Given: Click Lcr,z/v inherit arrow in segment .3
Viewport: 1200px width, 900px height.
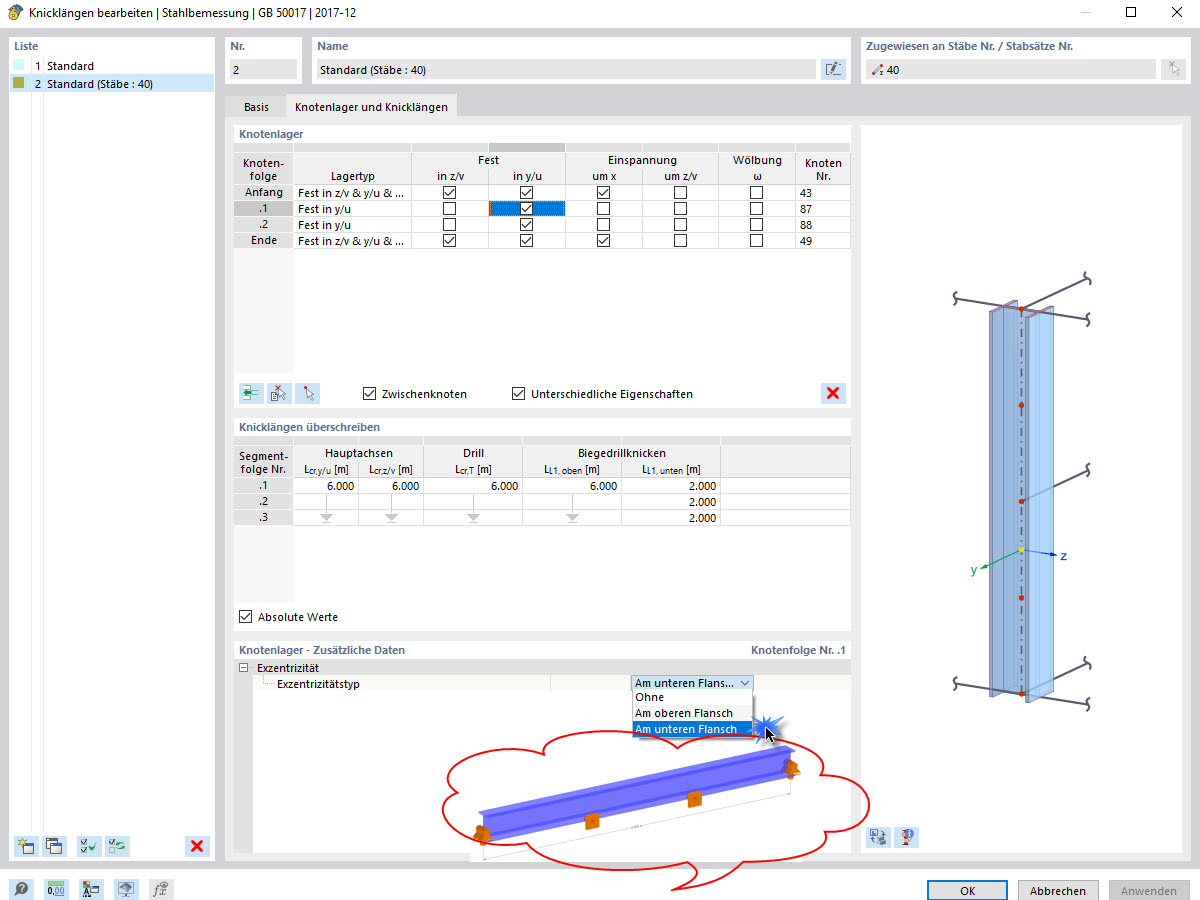Looking at the screenshot, I should 391,518.
